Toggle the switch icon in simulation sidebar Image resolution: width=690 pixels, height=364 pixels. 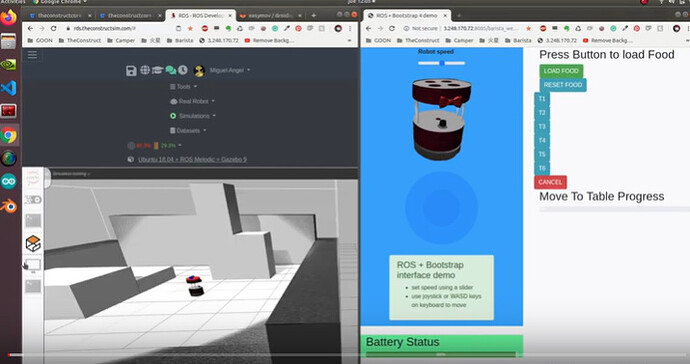(33, 200)
